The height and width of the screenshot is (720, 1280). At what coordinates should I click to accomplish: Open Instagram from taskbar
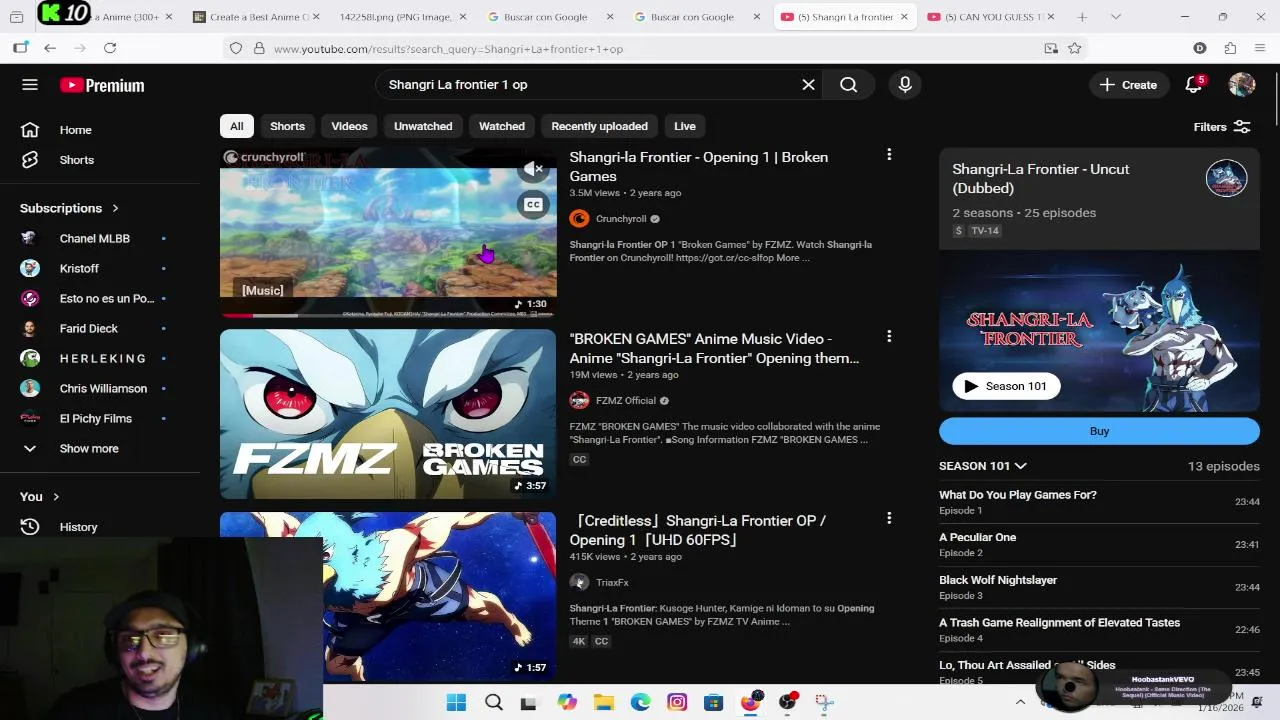tap(677, 702)
